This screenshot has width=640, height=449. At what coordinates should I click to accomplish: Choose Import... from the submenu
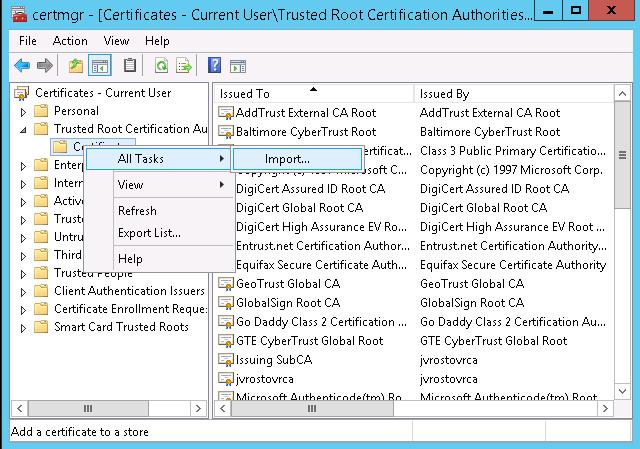click(297, 159)
